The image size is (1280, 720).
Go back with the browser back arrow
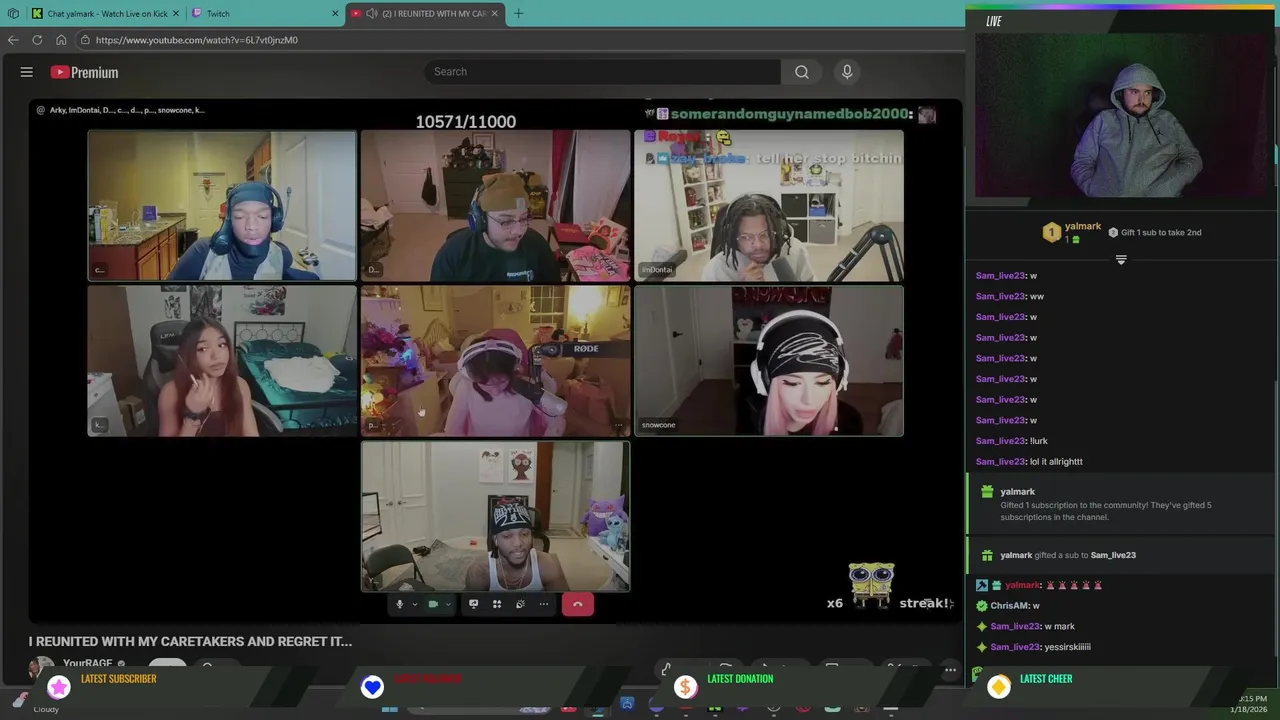point(12,40)
